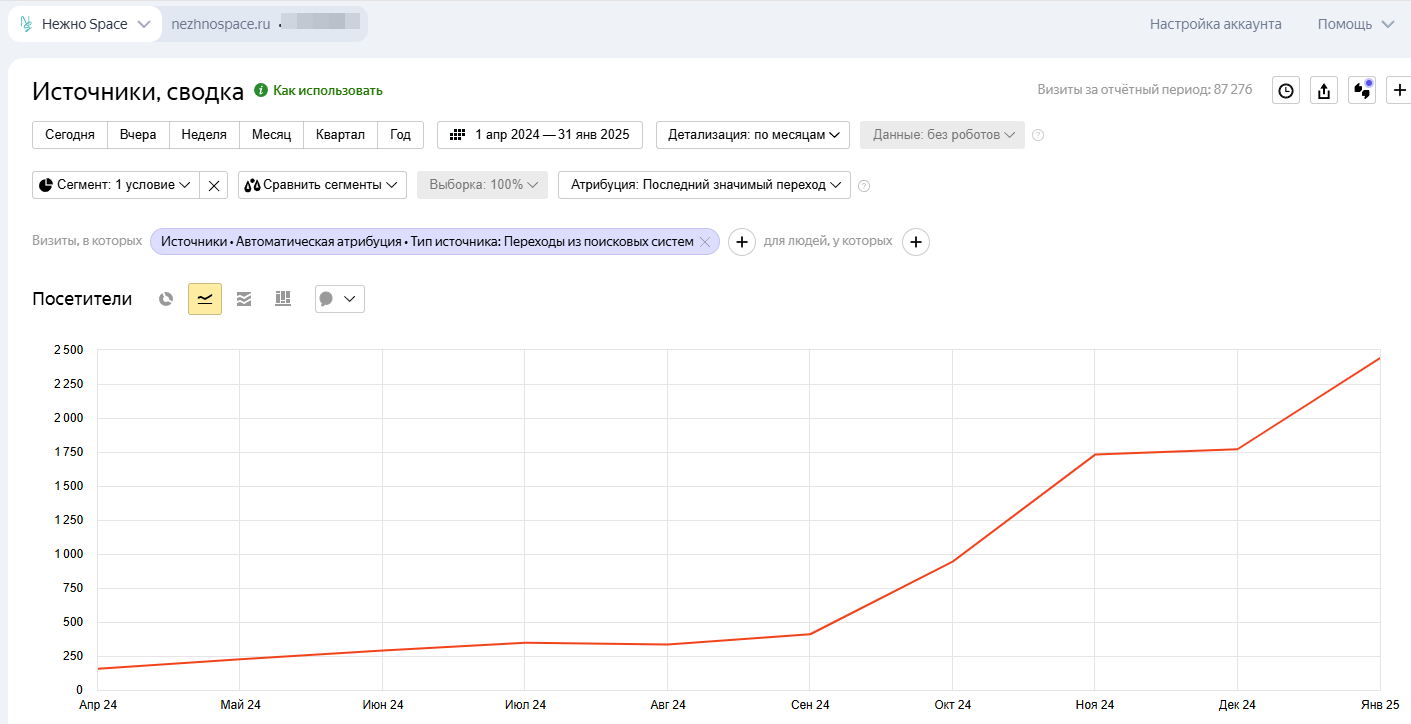Select the line chart view icon

click(x=205, y=299)
